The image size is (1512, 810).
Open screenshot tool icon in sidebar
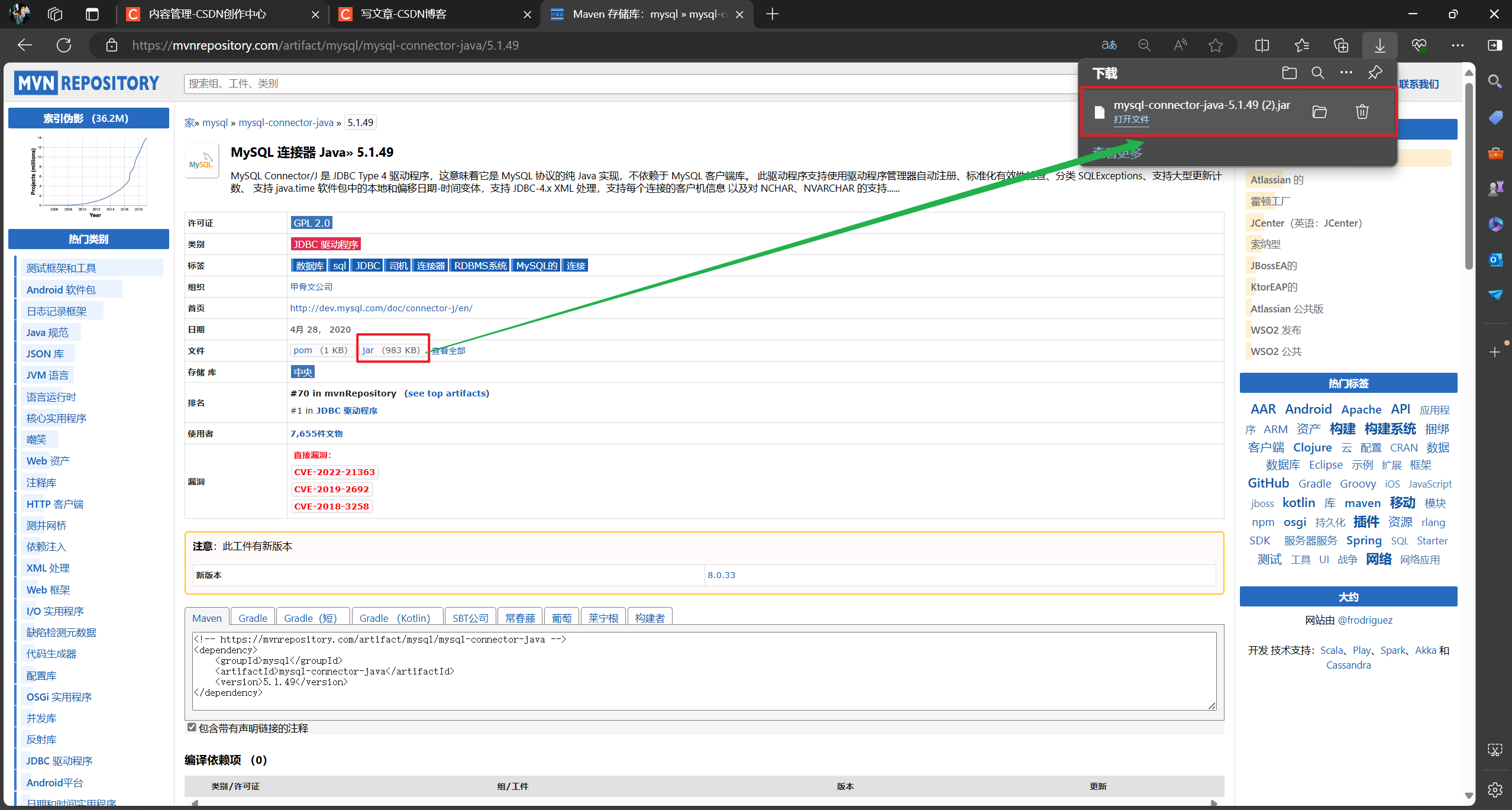pyautogui.click(x=1495, y=750)
